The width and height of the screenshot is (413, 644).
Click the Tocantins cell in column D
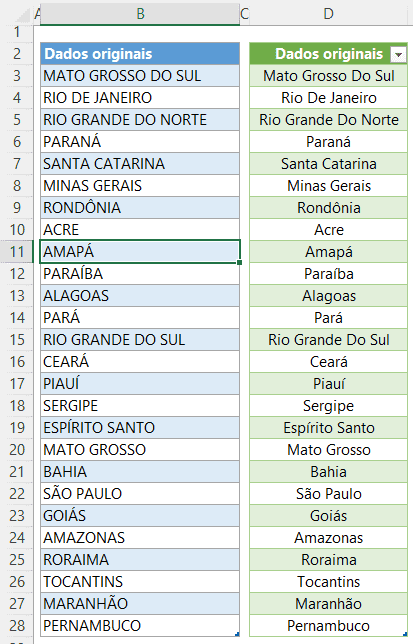[328, 582]
